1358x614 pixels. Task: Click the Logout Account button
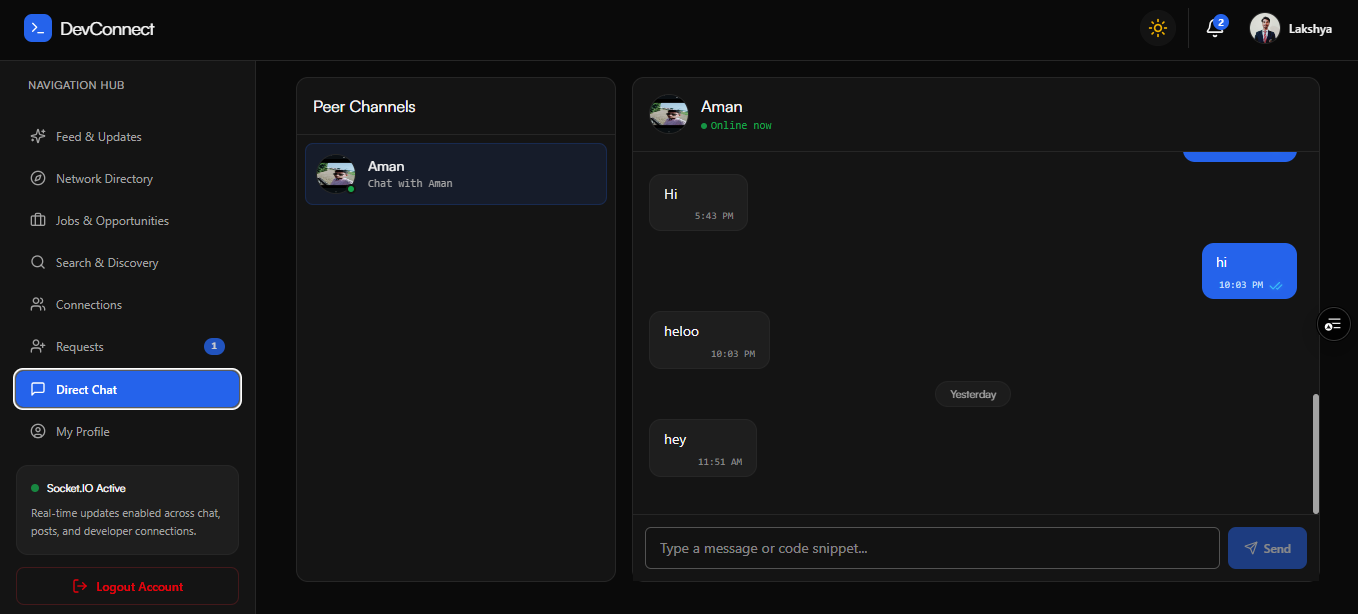[x=127, y=586]
